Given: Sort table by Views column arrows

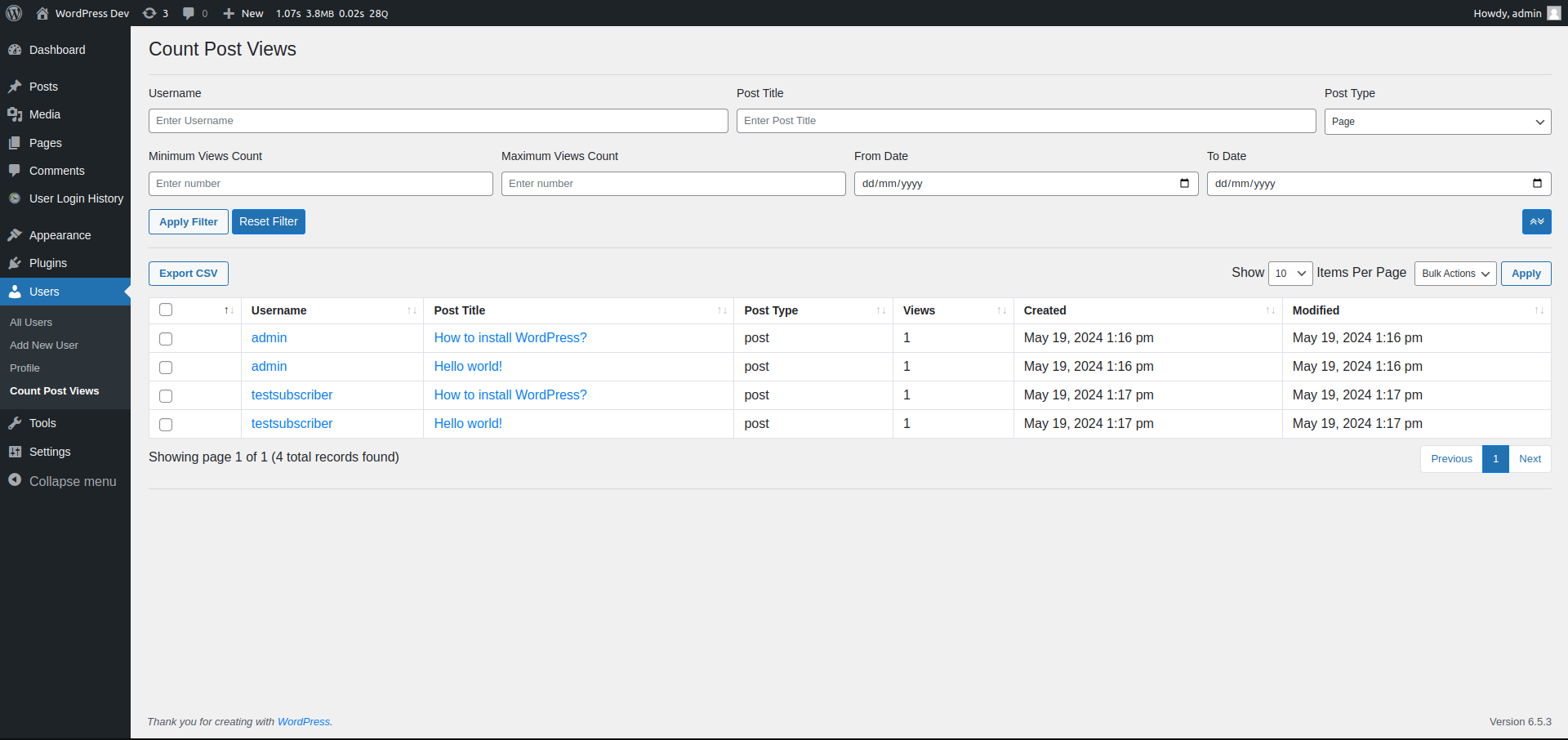Looking at the screenshot, I should click(x=1001, y=310).
